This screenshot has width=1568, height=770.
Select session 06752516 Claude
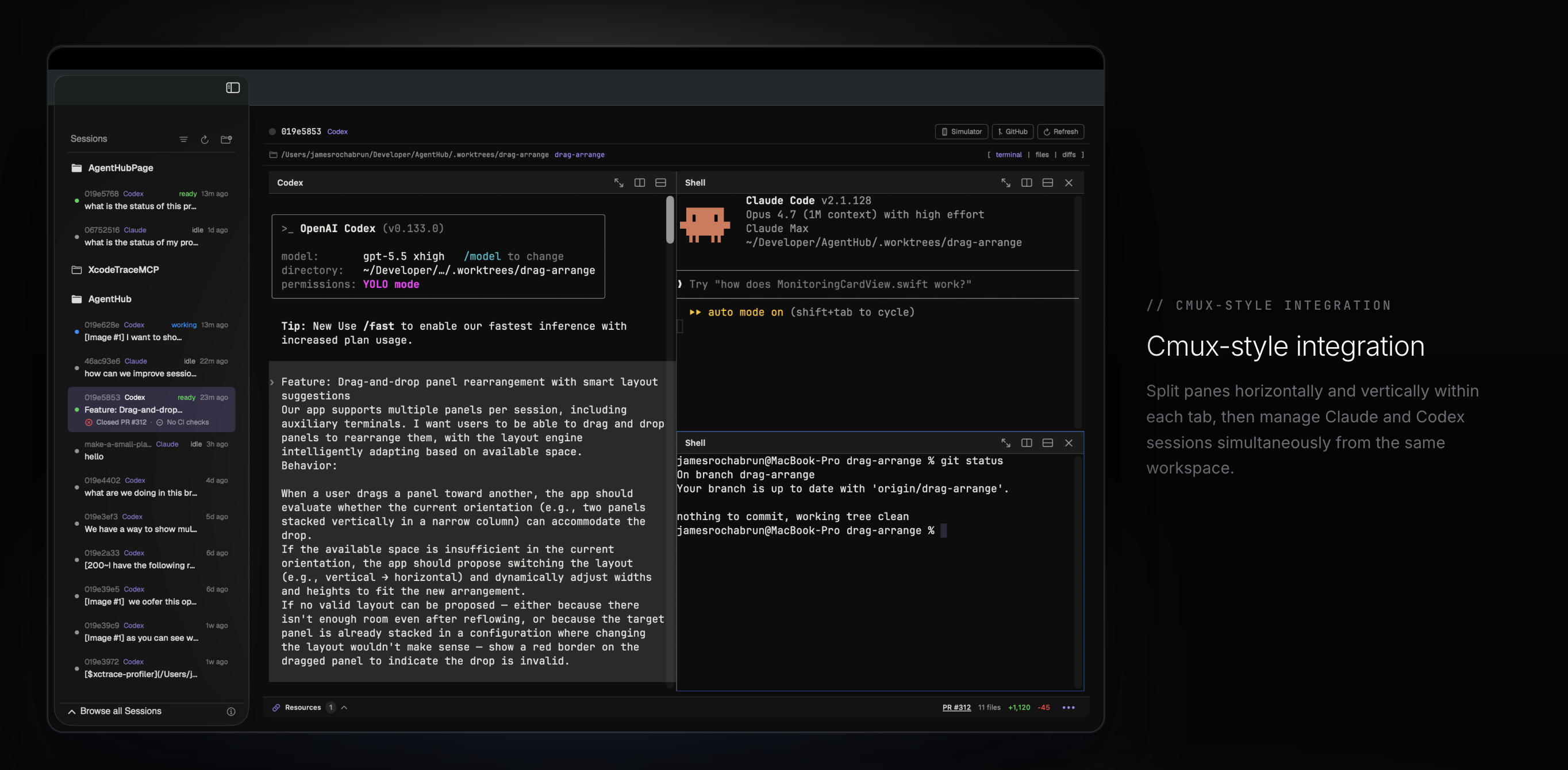[x=152, y=236]
